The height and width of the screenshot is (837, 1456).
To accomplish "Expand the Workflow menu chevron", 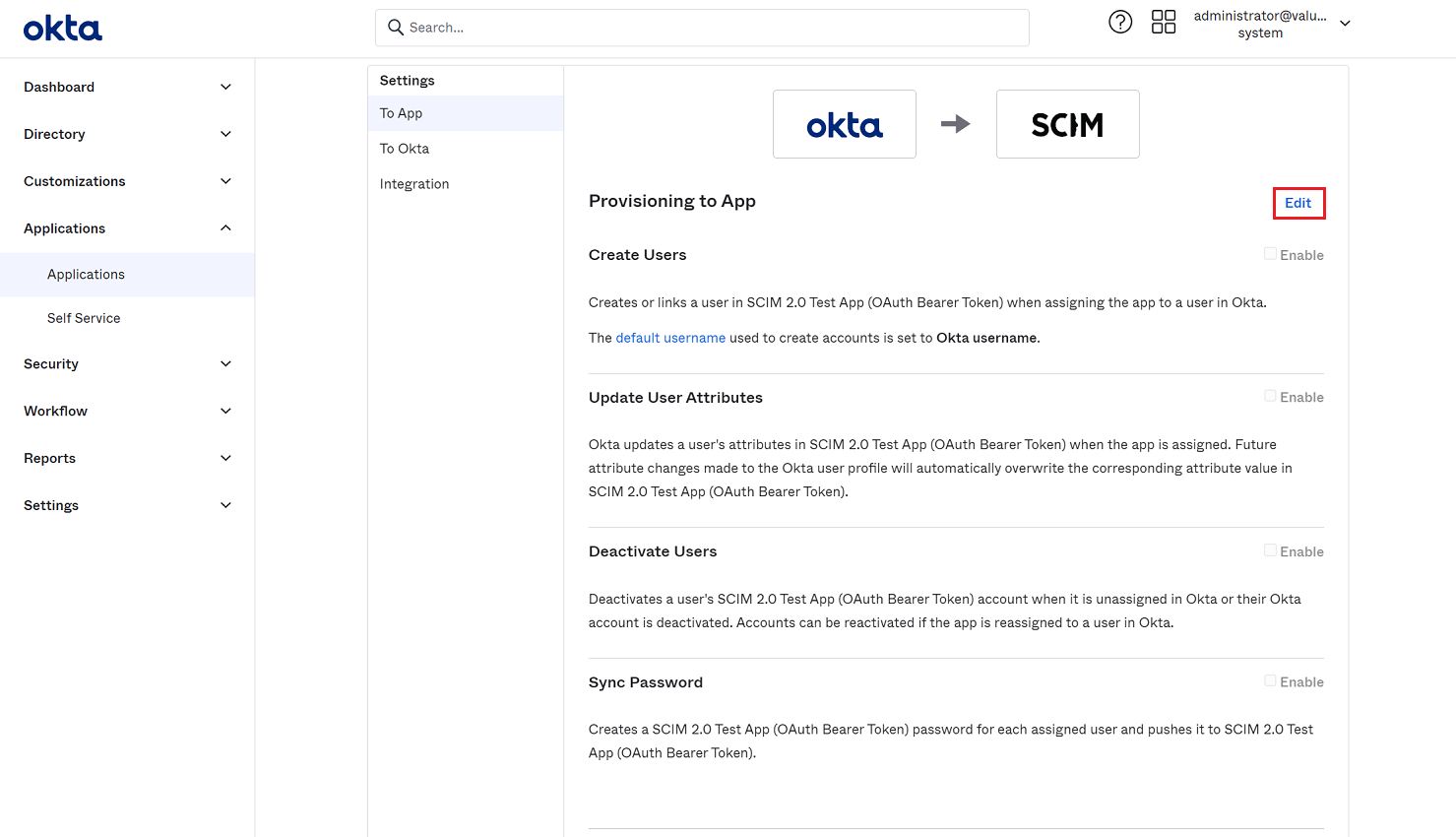I will click(225, 412).
